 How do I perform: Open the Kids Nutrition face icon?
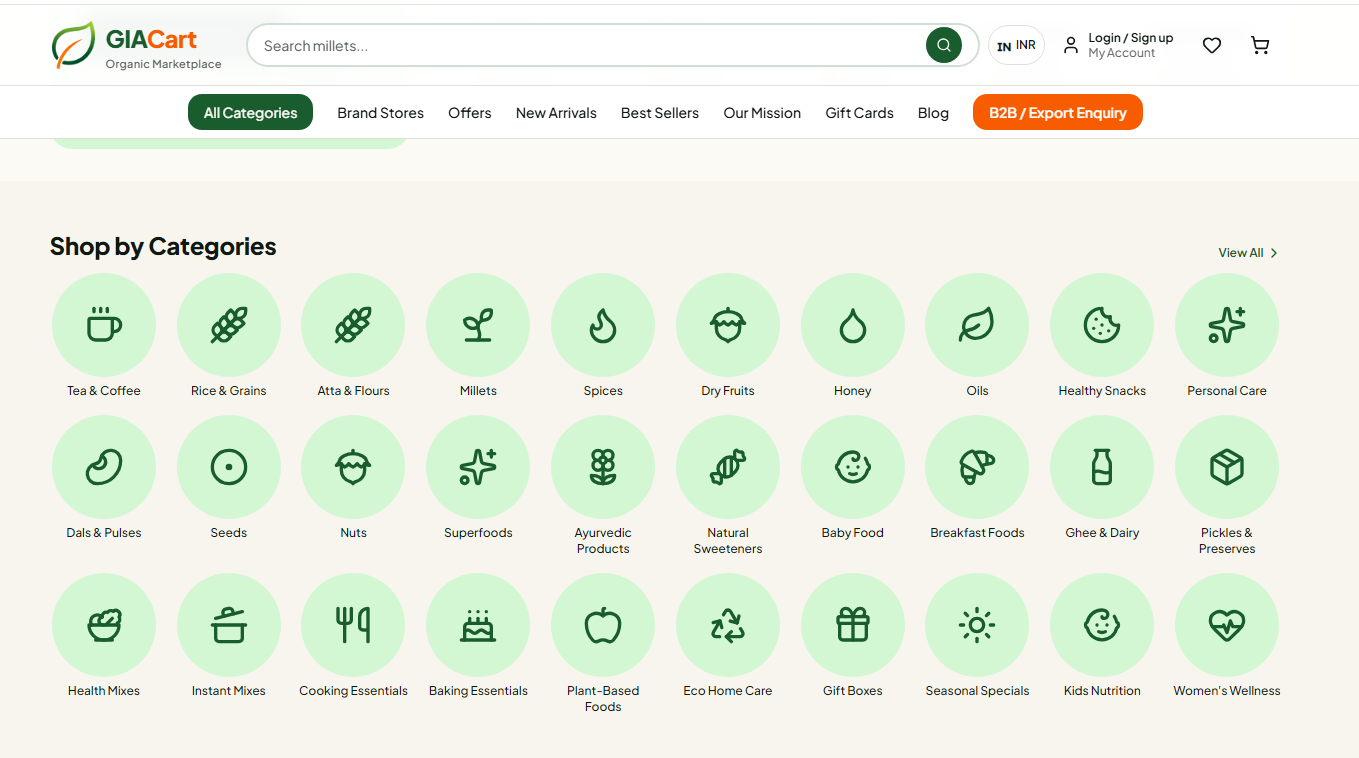1102,625
